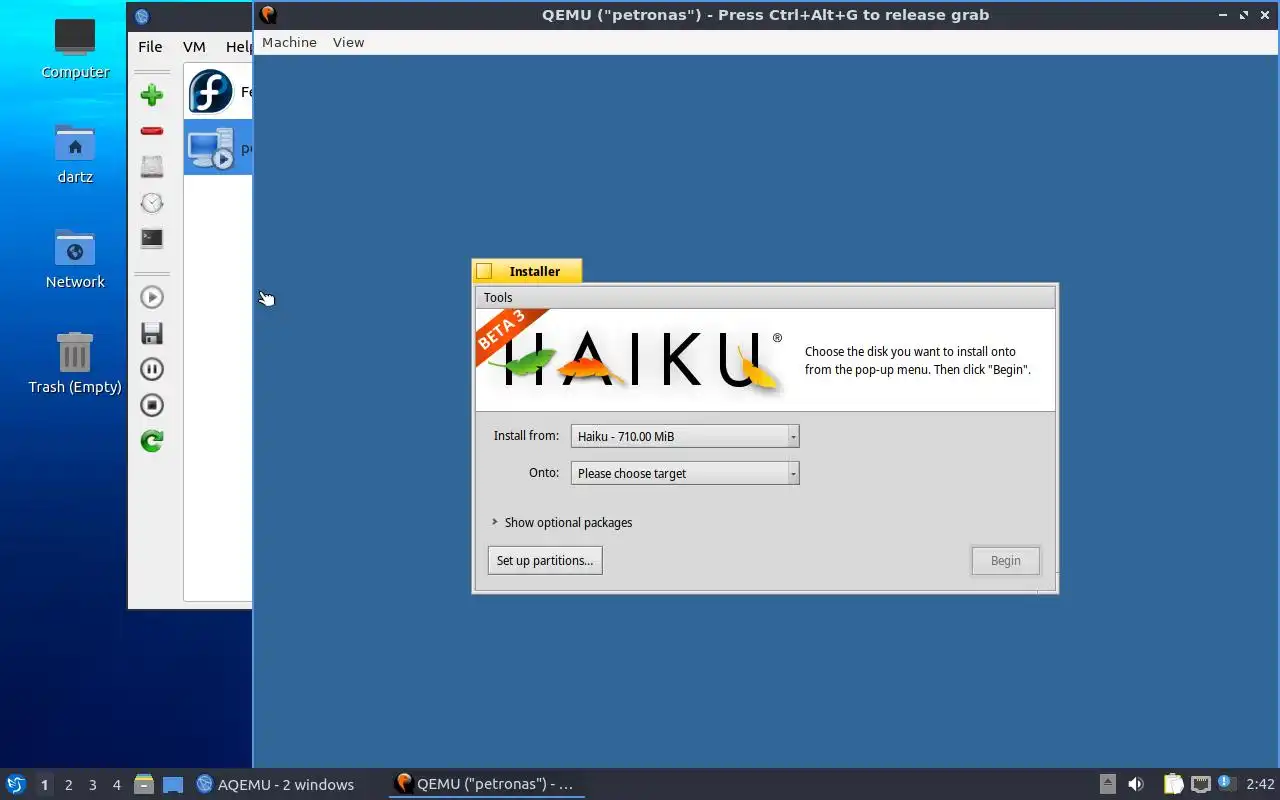Expand Show optional packages
This screenshot has width=1280, height=800.
562,522
